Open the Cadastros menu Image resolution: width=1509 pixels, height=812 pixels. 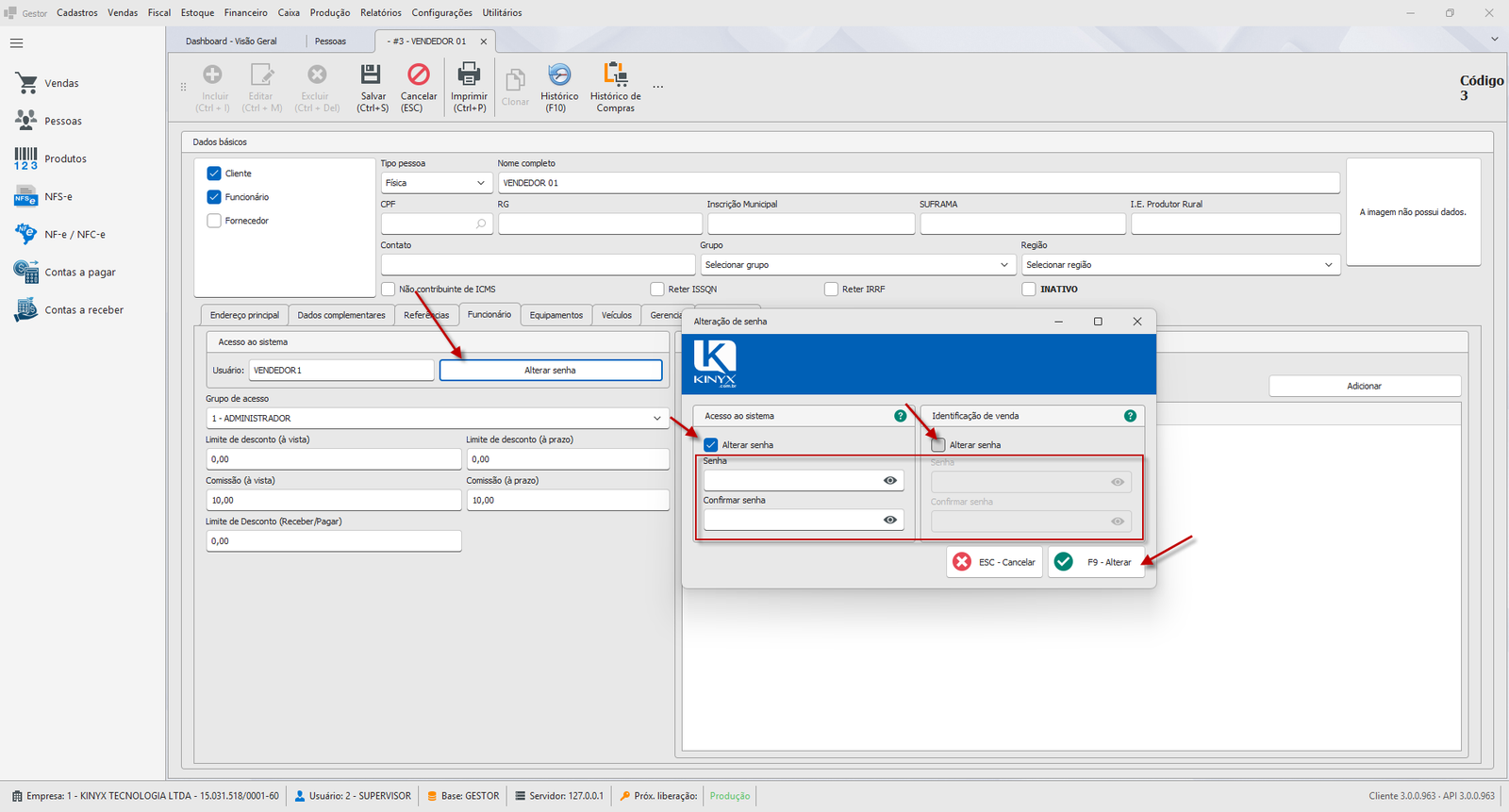pyautogui.click(x=77, y=13)
